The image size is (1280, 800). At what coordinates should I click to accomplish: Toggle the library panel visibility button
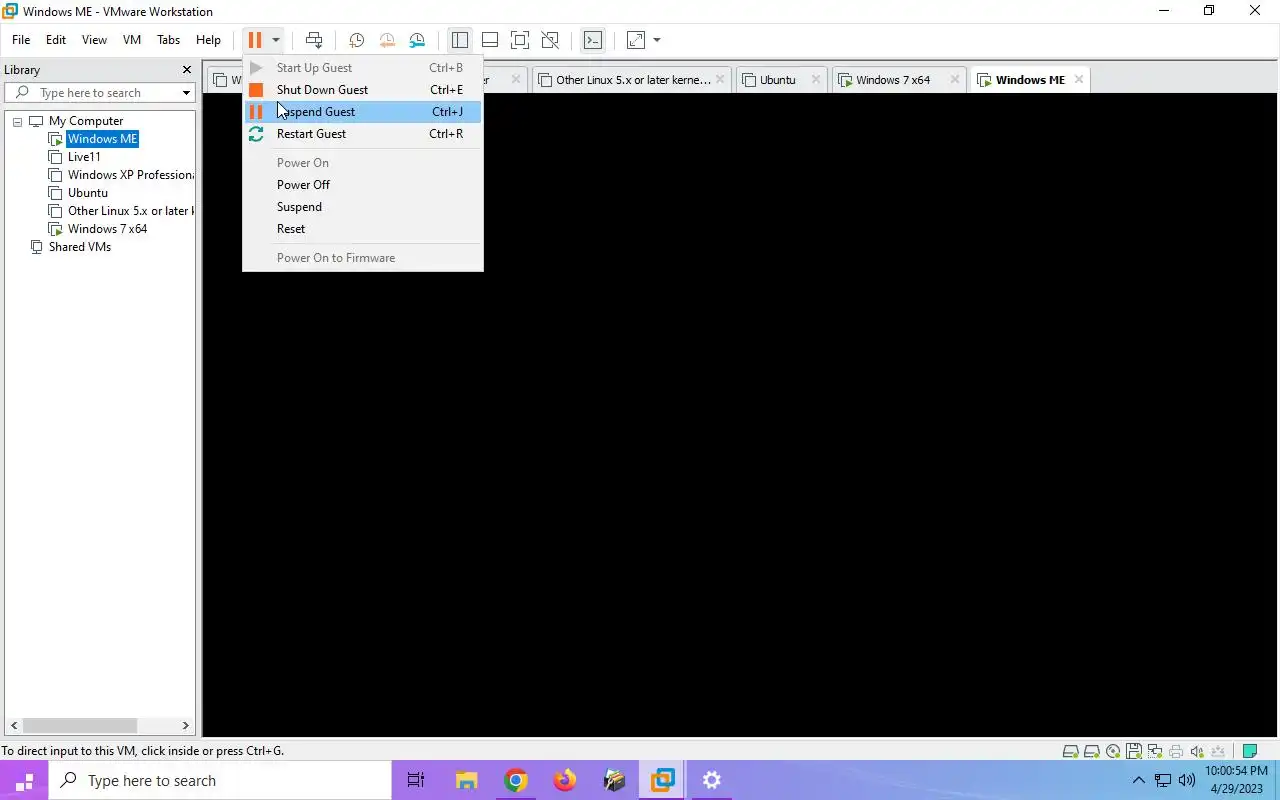click(460, 40)
